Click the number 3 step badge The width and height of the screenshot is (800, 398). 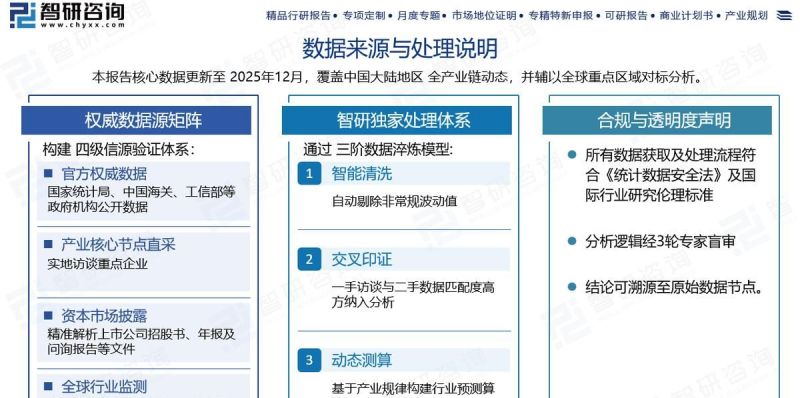309,360
